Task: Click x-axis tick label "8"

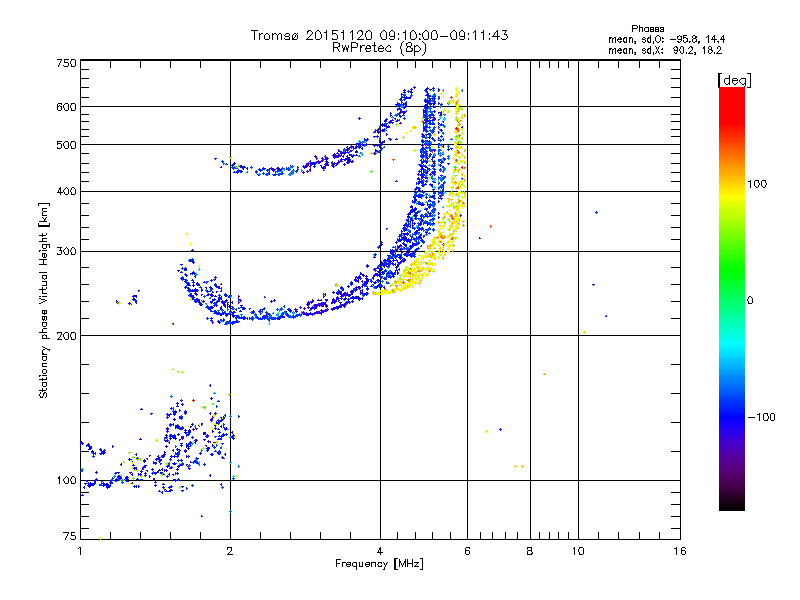Action: click(x=530, y=551)
